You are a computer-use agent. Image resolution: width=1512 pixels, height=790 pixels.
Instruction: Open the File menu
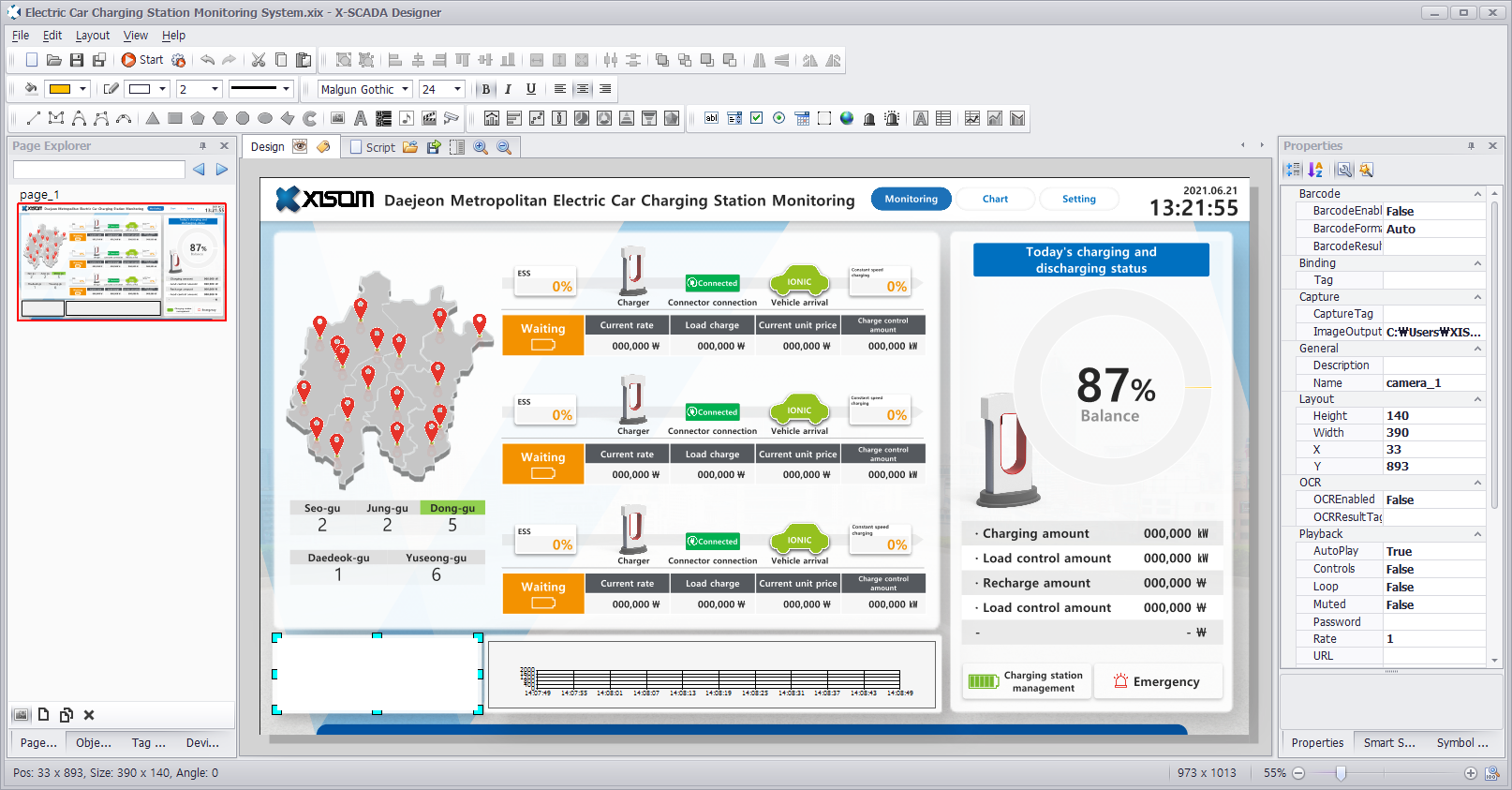21,36
